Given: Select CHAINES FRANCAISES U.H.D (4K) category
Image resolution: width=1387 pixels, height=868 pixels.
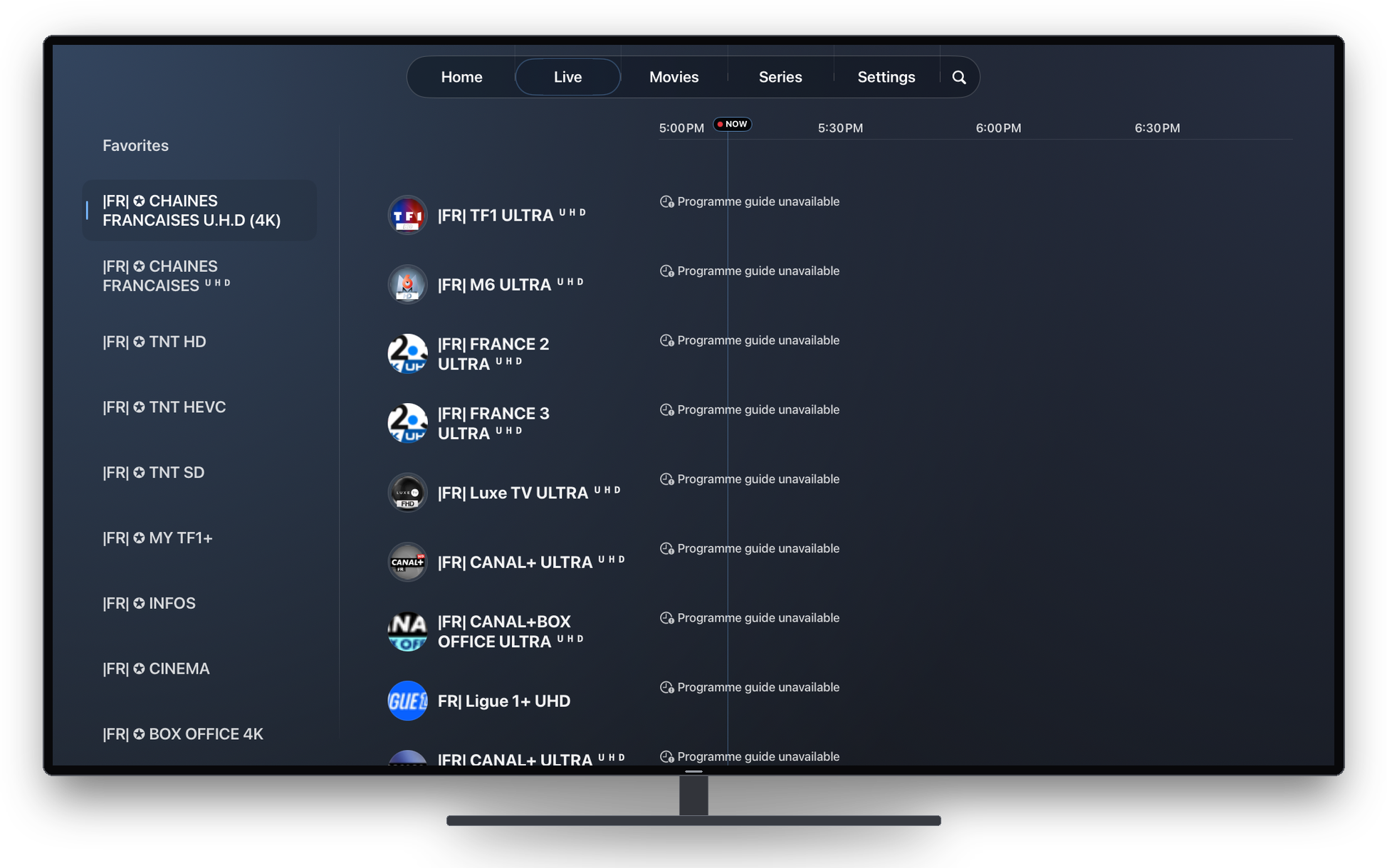Looking at the screenshot, I should point(199,211).
